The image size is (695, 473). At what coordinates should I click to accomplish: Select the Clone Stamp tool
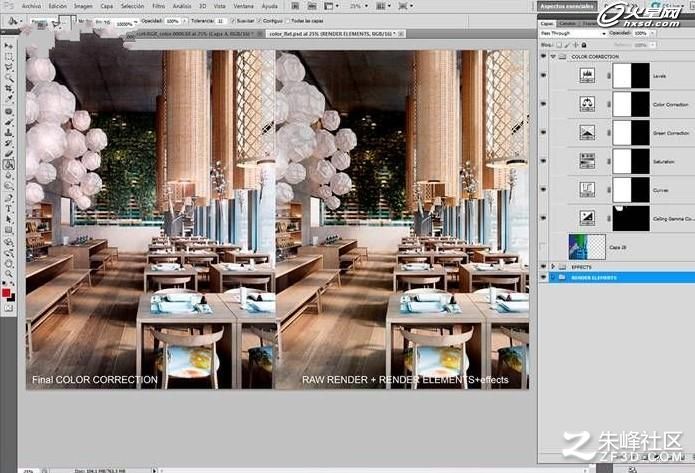(8, 133)
